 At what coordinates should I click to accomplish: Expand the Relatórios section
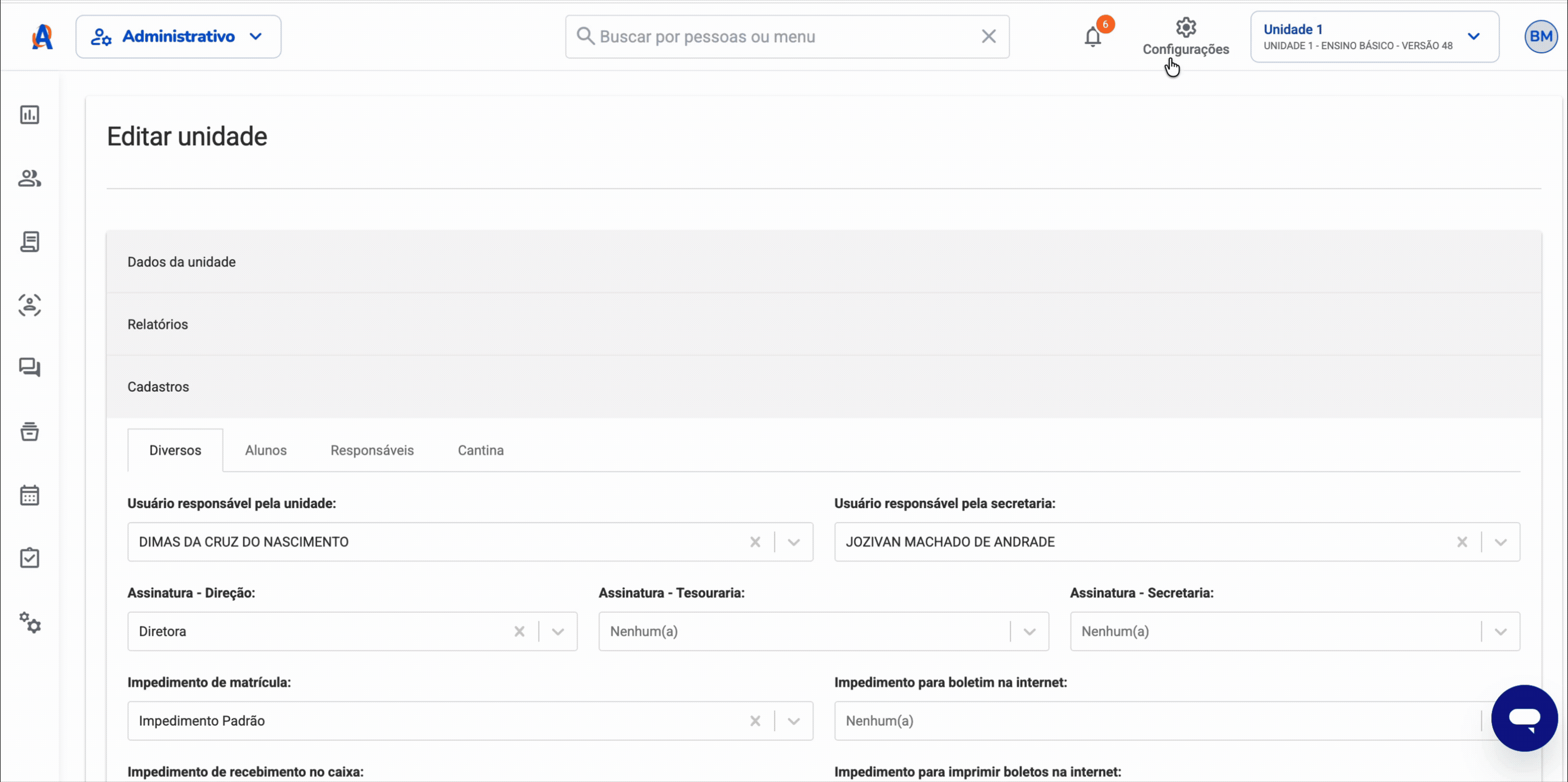tap(824, 324)
